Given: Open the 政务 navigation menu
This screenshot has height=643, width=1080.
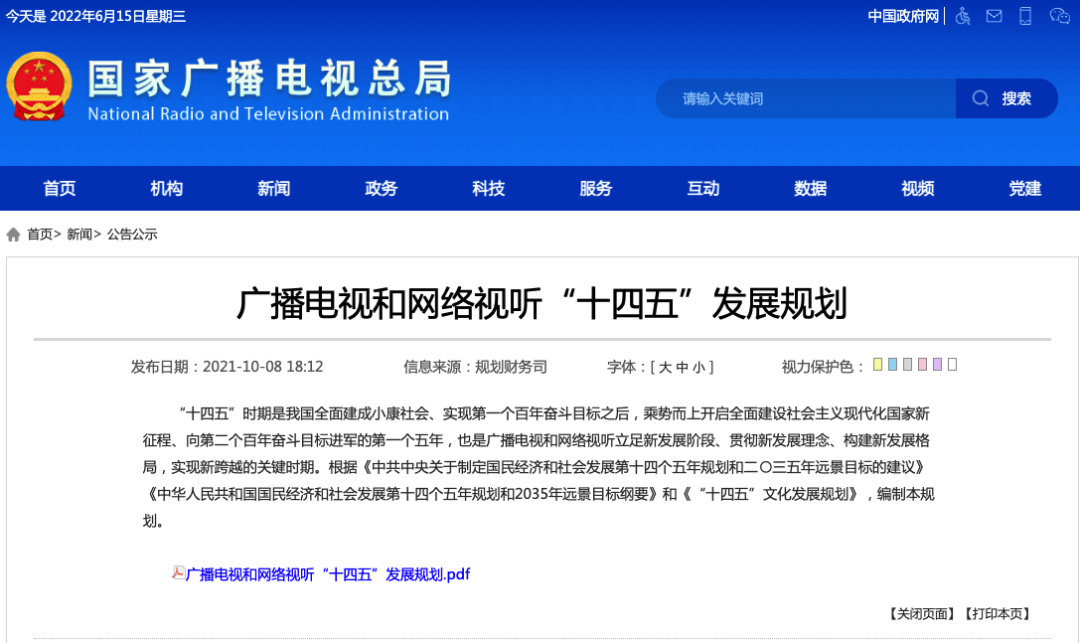Looking at the screenshot, I should pos(380,188).
